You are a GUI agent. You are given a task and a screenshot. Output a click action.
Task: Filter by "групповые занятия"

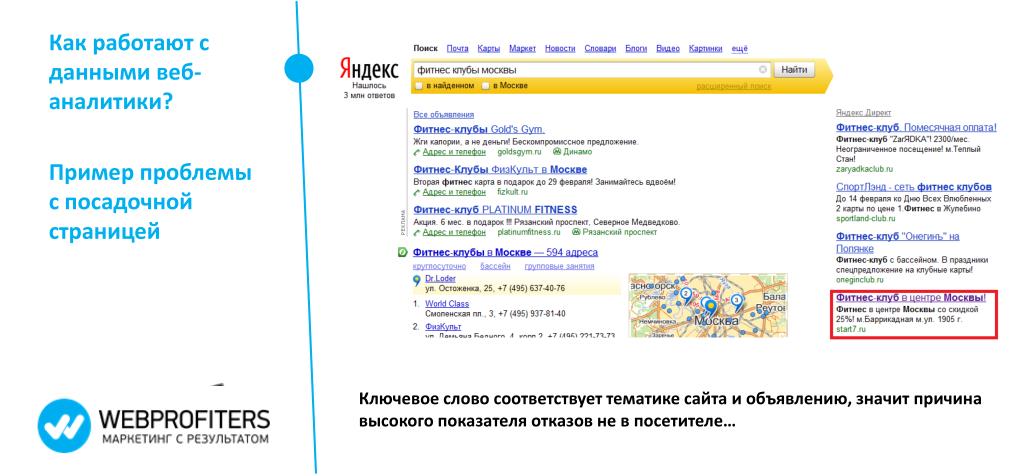point(559,266)
